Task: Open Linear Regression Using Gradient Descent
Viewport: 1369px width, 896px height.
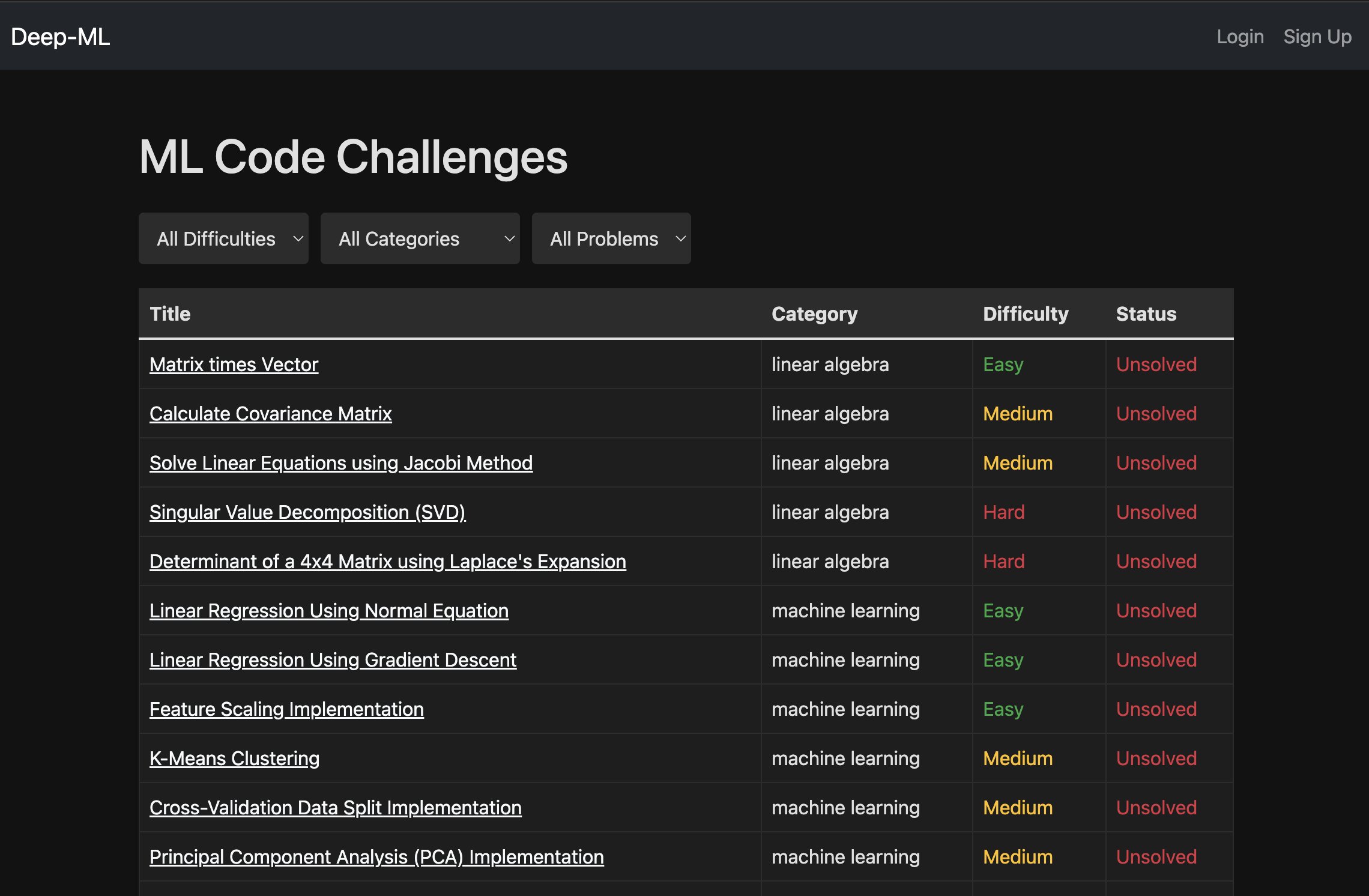Action: [x=333, y=660]
